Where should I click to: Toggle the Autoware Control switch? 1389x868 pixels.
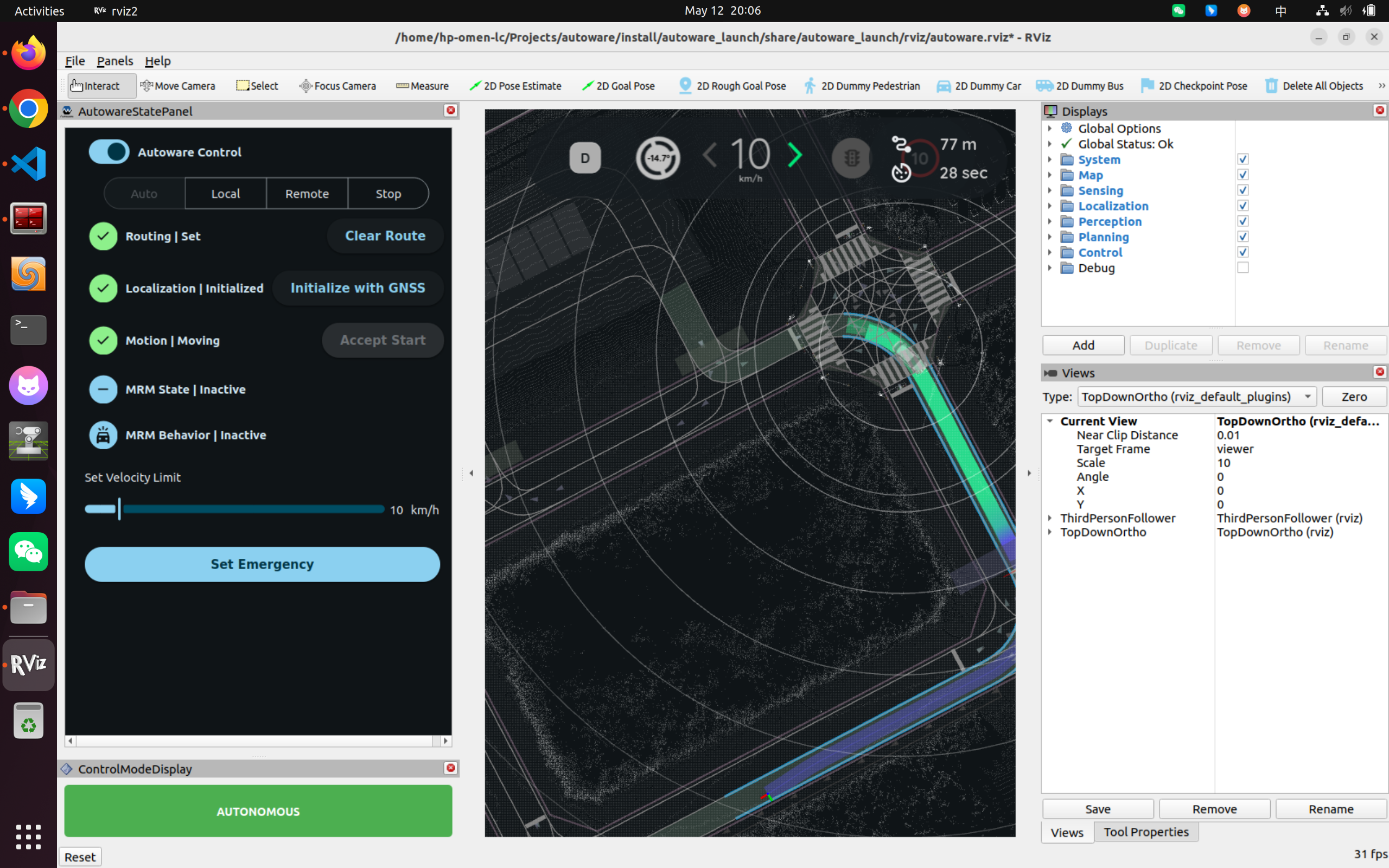point(109,152)
